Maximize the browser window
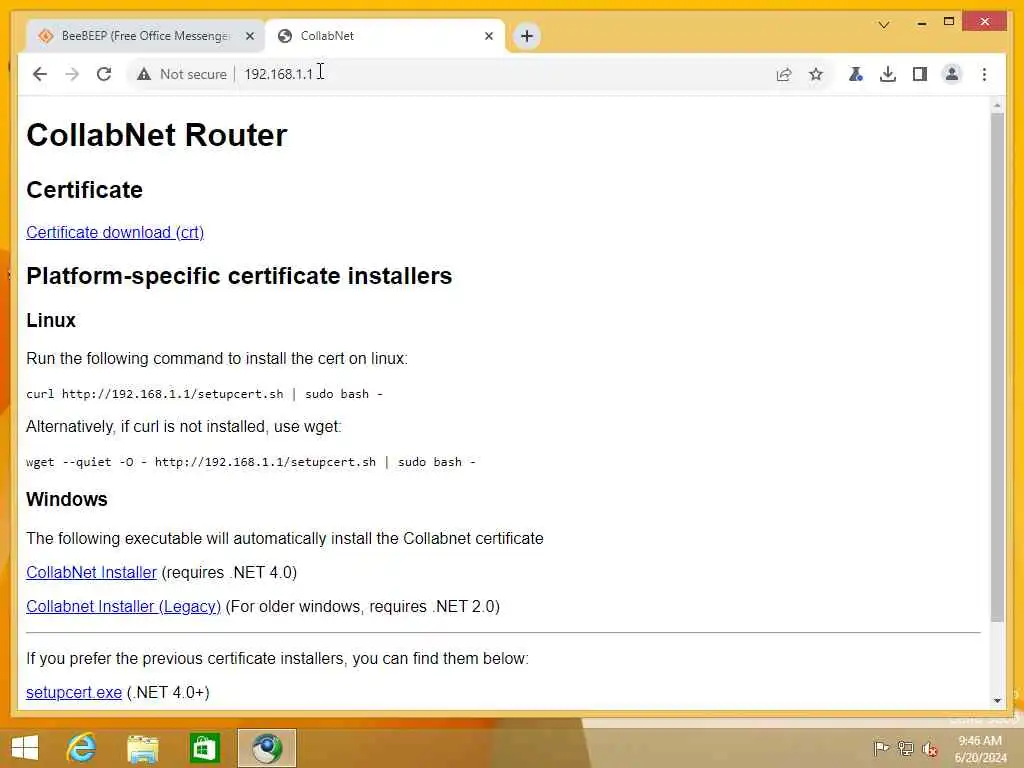 click(x=949, y=22)
